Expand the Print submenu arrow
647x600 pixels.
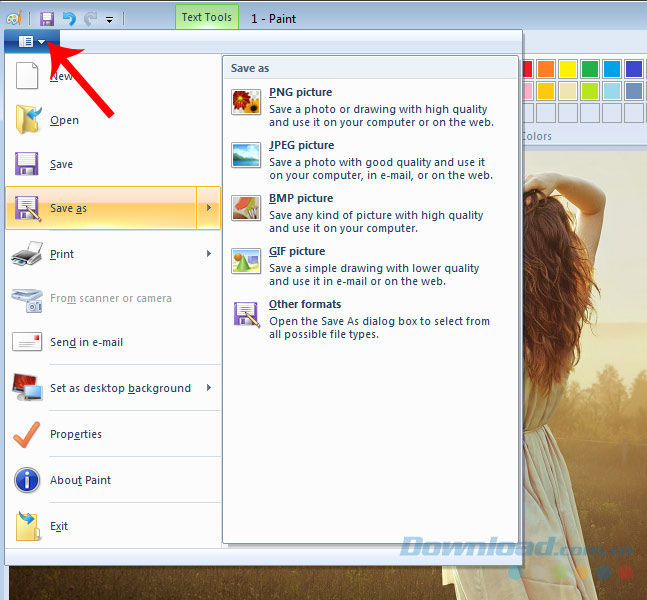pos(209,254)
